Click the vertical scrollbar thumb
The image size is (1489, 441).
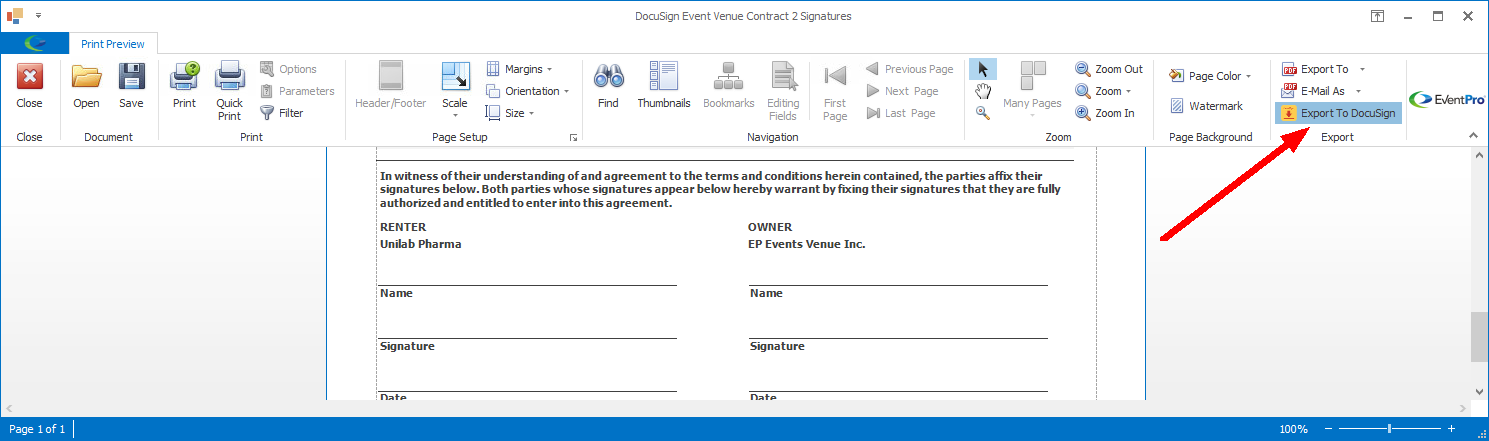tap(1479, 337)
